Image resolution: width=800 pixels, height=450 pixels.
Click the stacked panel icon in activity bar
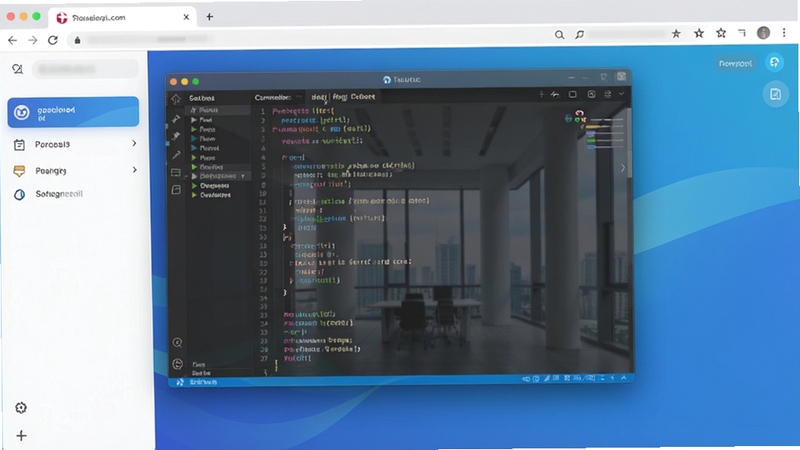[176, 172]
